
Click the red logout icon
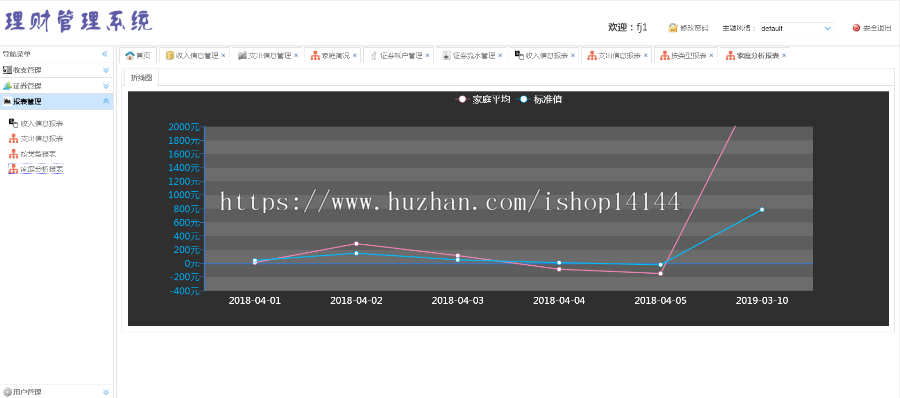(856, 28)
